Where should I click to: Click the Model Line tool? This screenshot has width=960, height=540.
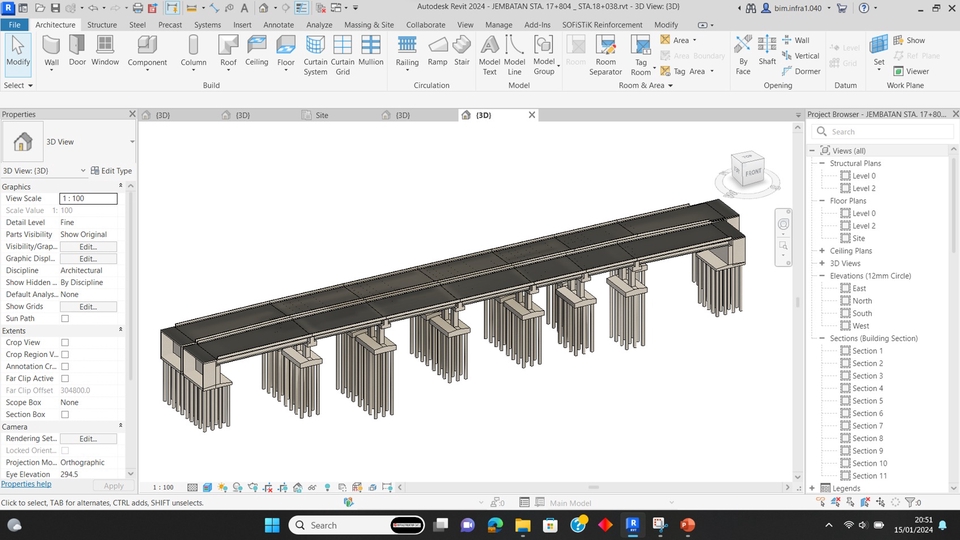pyautogui.click(x=514, y=55)
